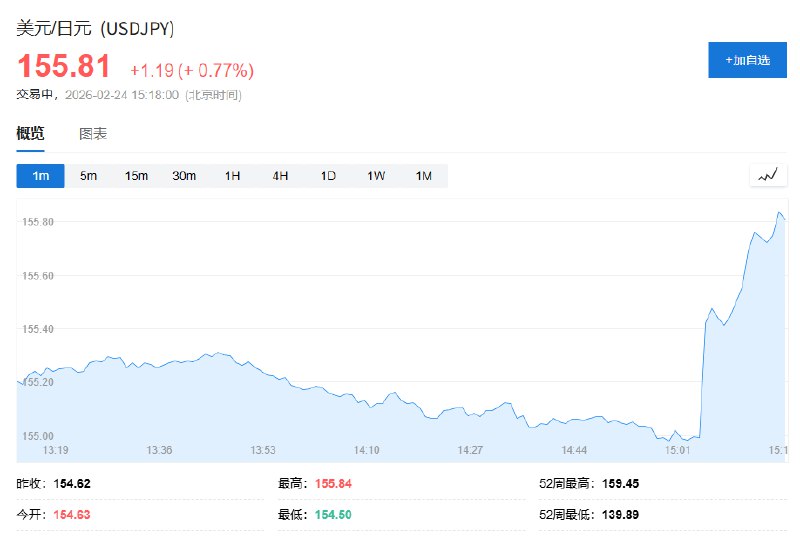Click the 52周最高 value 159.45
Image resolution: width=800 pixels, height=559 pixels.
pyautogui.click(x=620, y=484)
